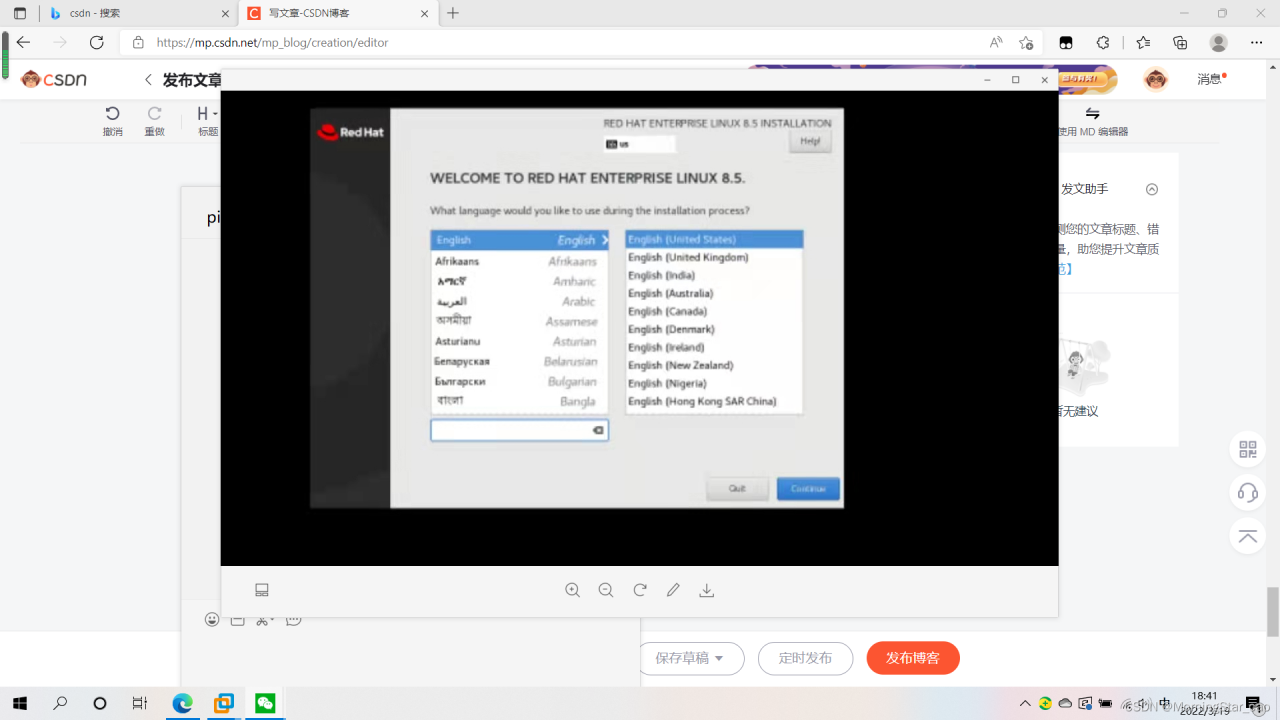Open the browser extensions menu
The height and width of the screenshot is (720, 1280).
[1103, 42]
